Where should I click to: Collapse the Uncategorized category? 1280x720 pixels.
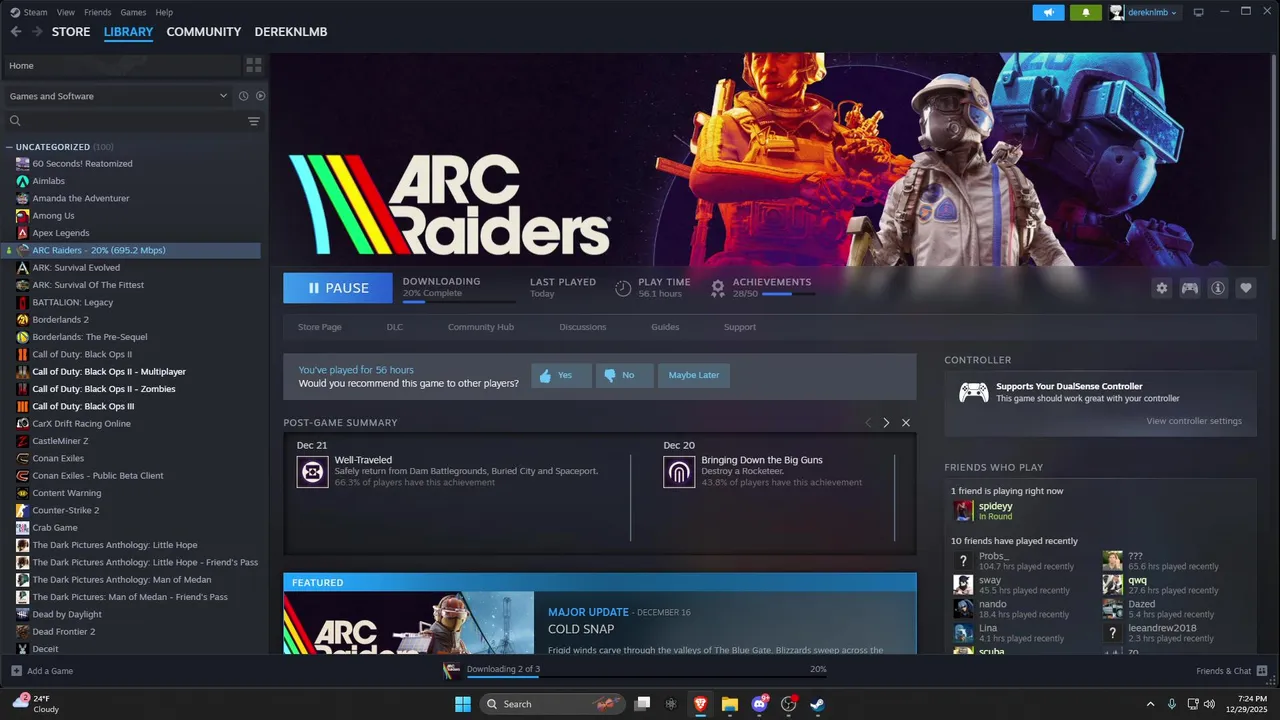(10, 147)
